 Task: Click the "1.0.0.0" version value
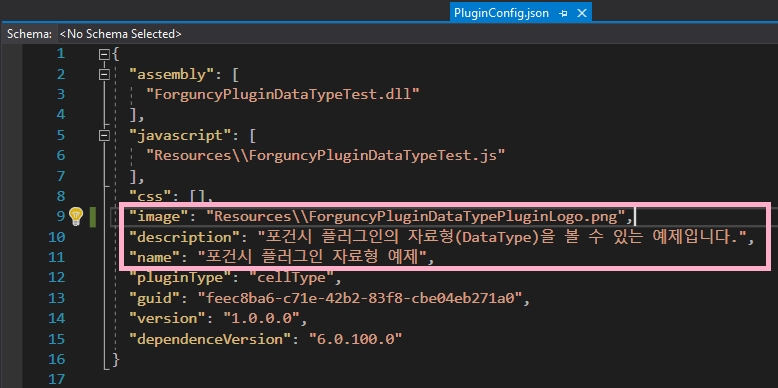pyautogui.click(x=262, y=319)
